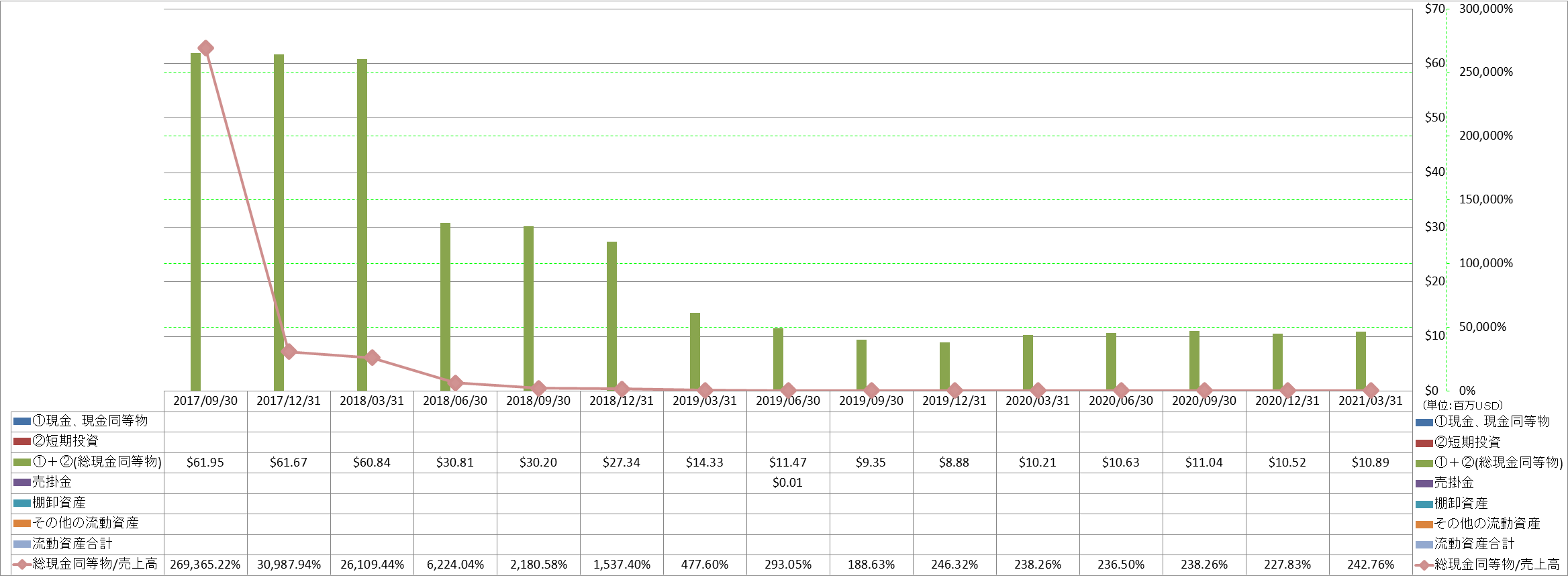Select the $8.88 cell

[x=954, y=463]
